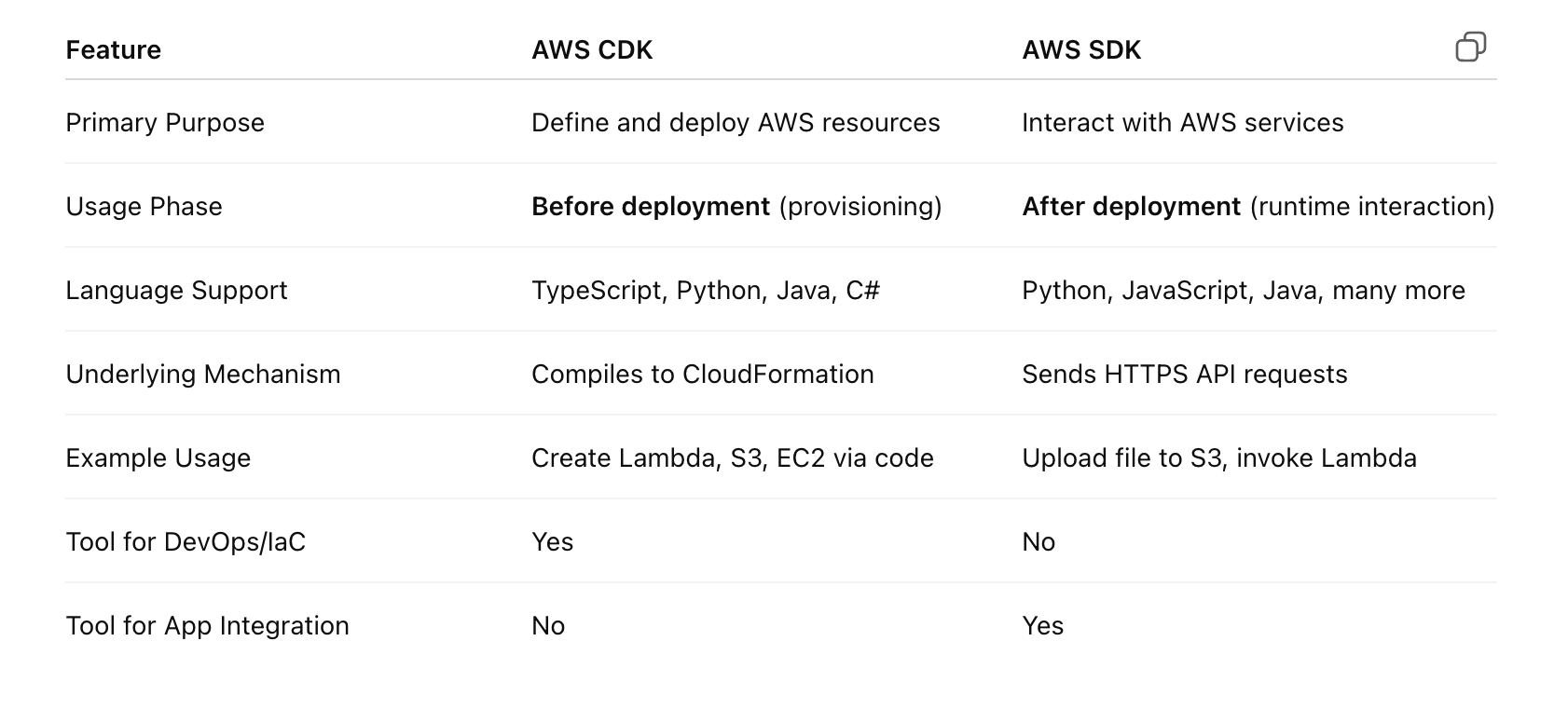1568x723 pixels.
Task: Click the Feature column header
Action: (113, 50)
